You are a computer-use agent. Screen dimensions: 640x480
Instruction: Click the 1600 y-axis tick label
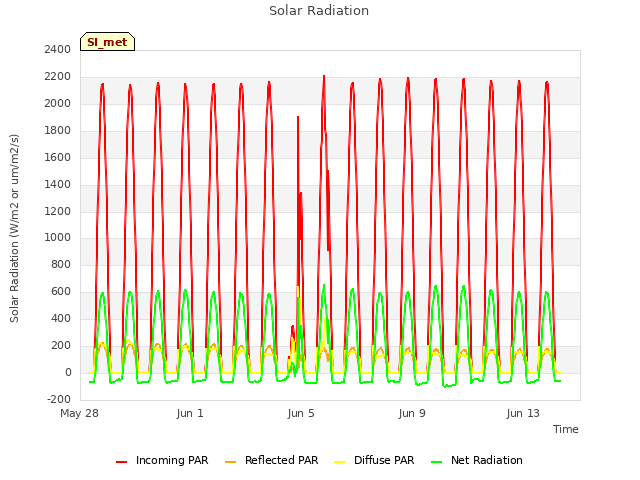pos(58,157)
